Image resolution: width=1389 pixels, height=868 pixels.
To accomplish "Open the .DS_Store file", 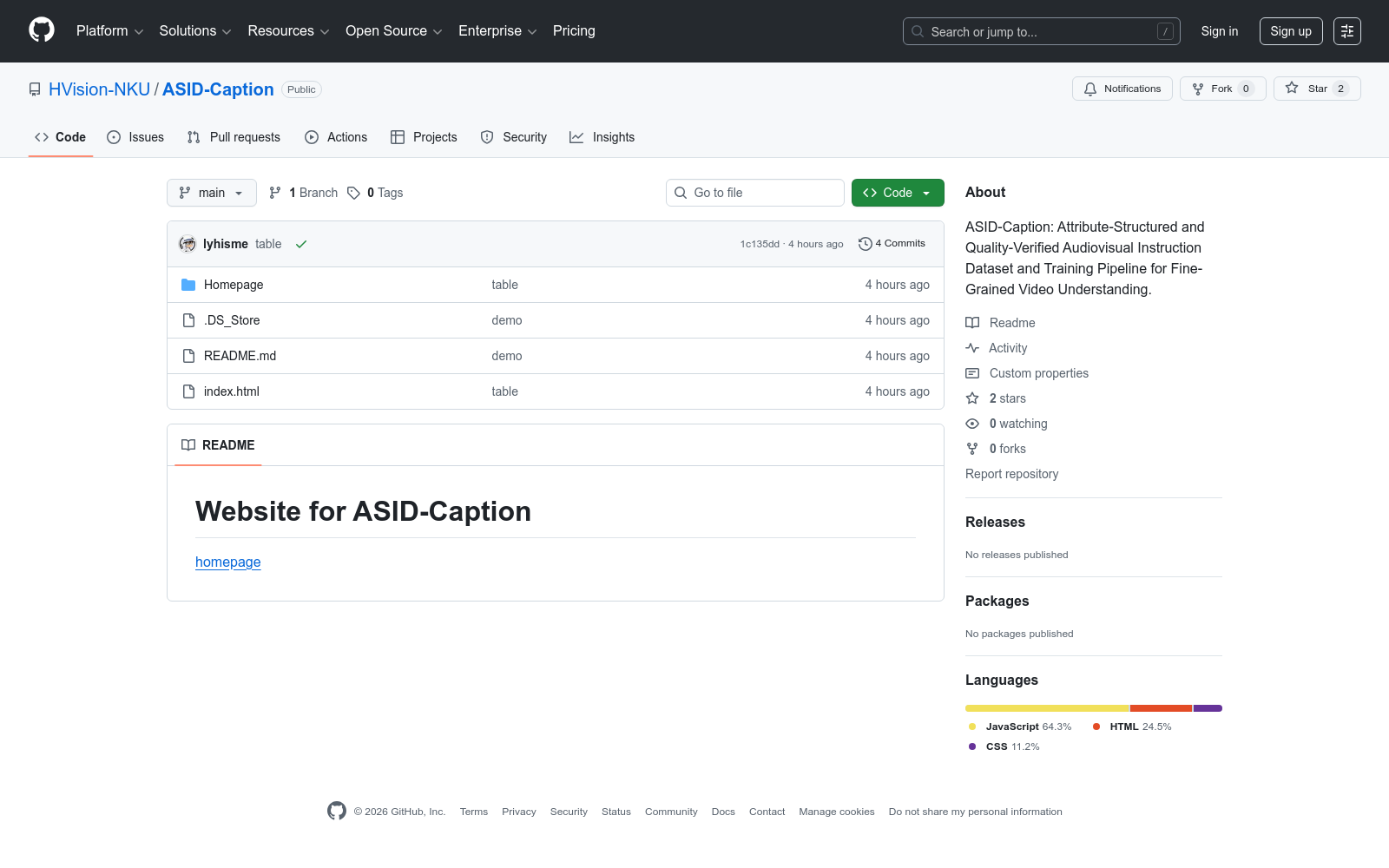I will 232,320.
